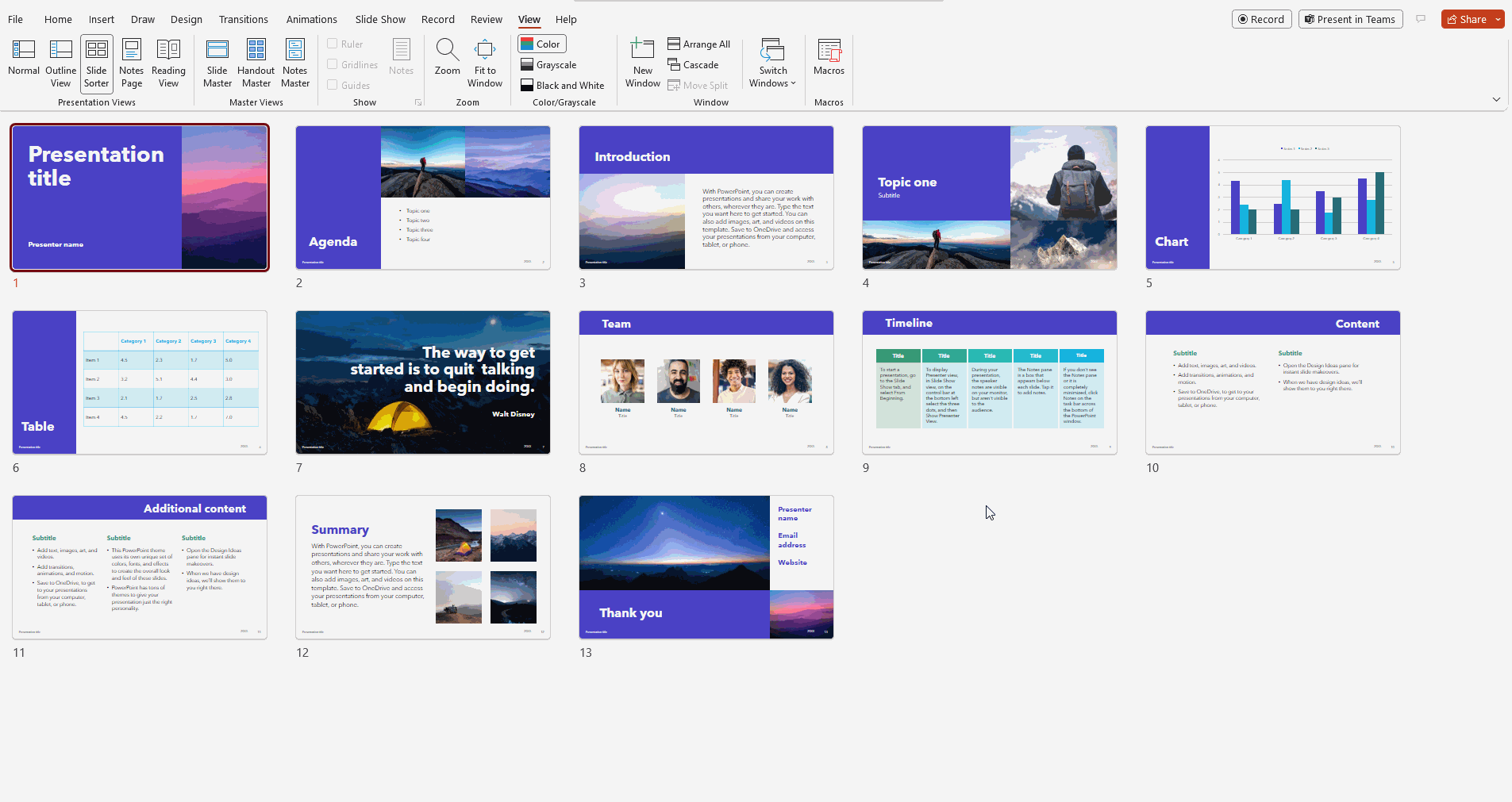Screen dimensions: 1512x802
Task: Start recording with the Record button
Action: [x=1261, y=18]
